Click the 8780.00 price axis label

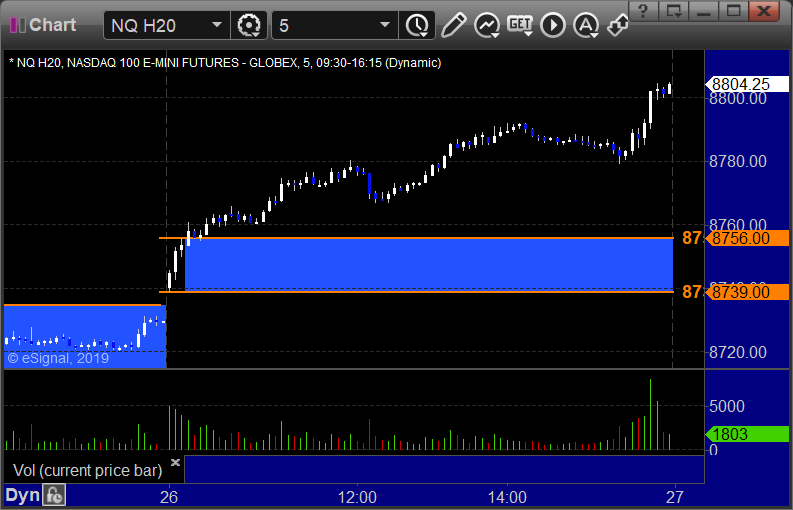coord(738,161)
